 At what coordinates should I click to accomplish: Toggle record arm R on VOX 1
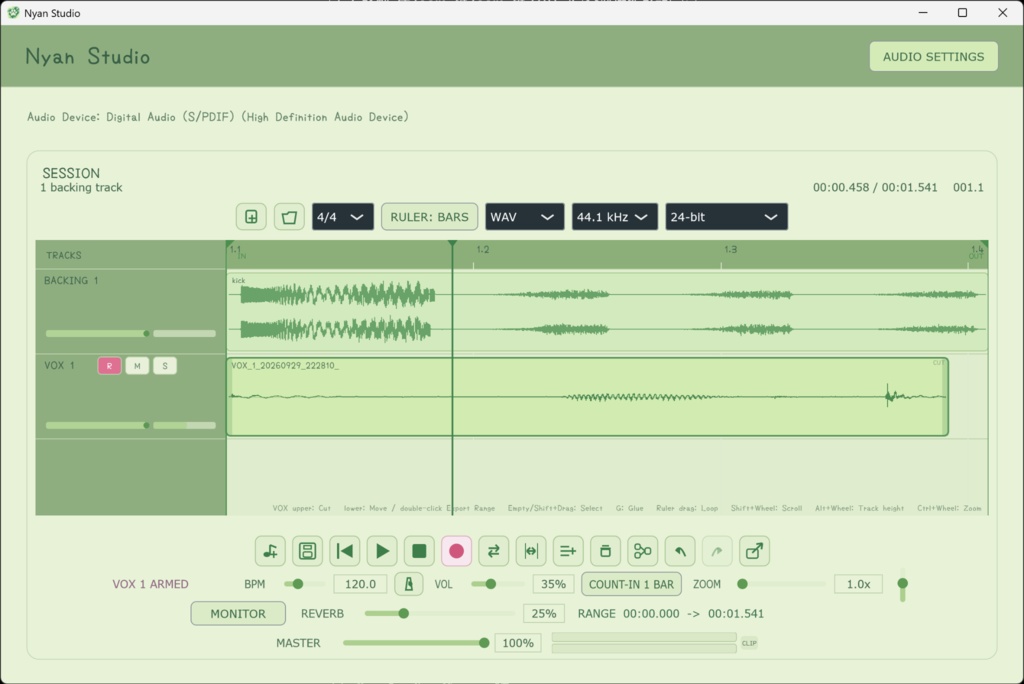point(109,366)
